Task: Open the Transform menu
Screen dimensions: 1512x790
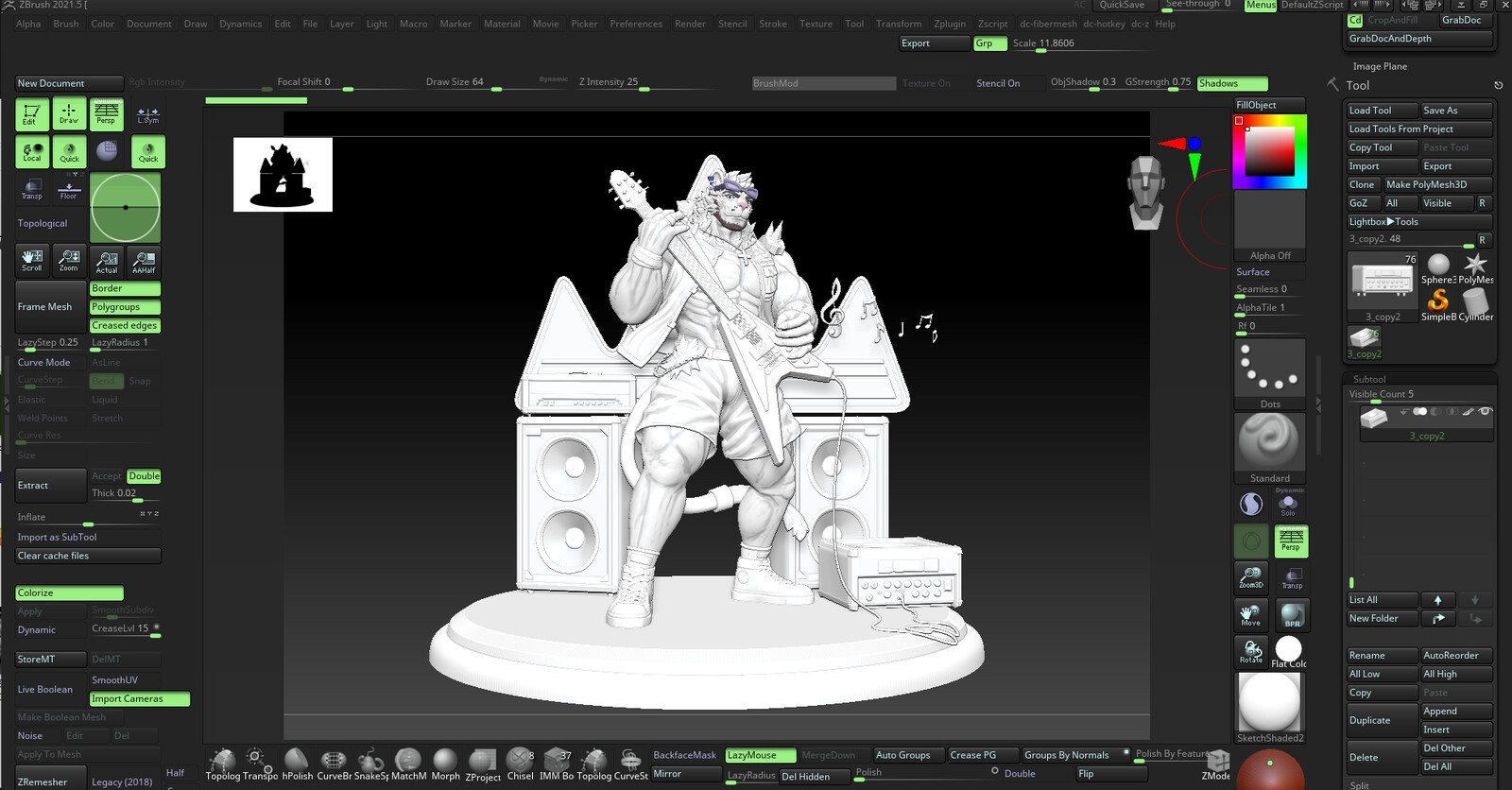Action: [899, 24]
